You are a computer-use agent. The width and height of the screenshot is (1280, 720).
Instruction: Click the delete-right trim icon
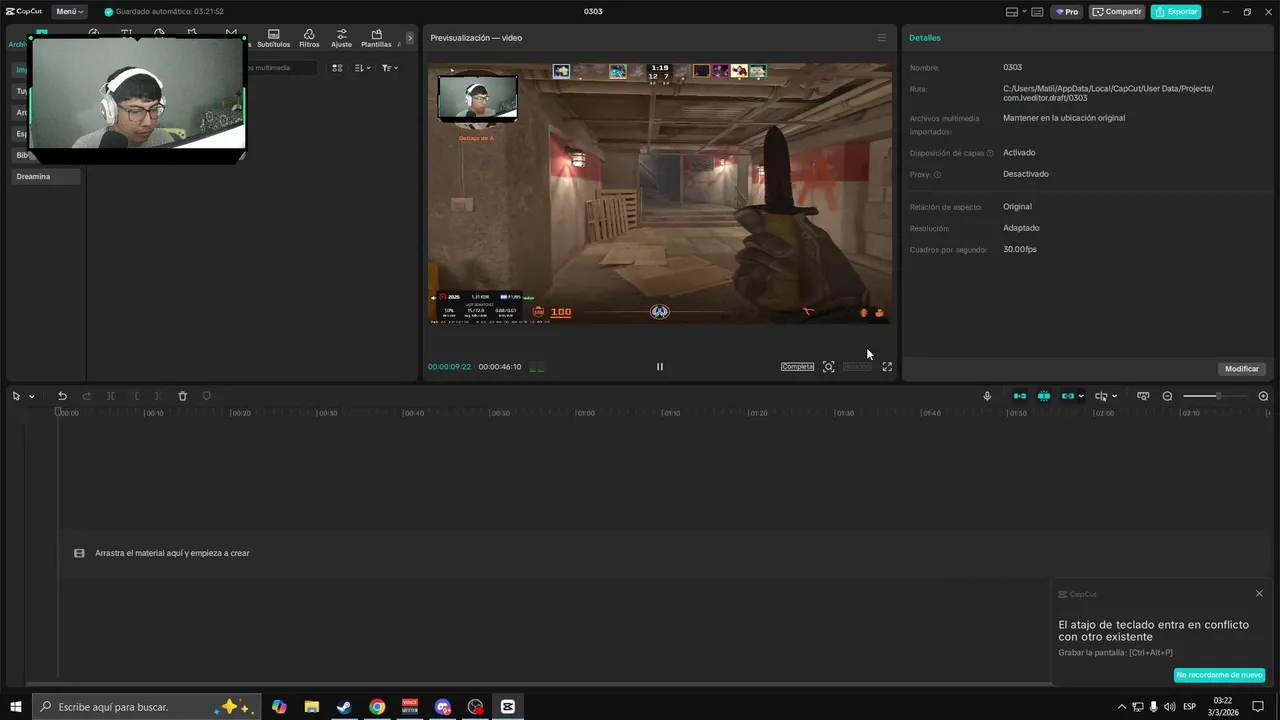tap(157, 396)
